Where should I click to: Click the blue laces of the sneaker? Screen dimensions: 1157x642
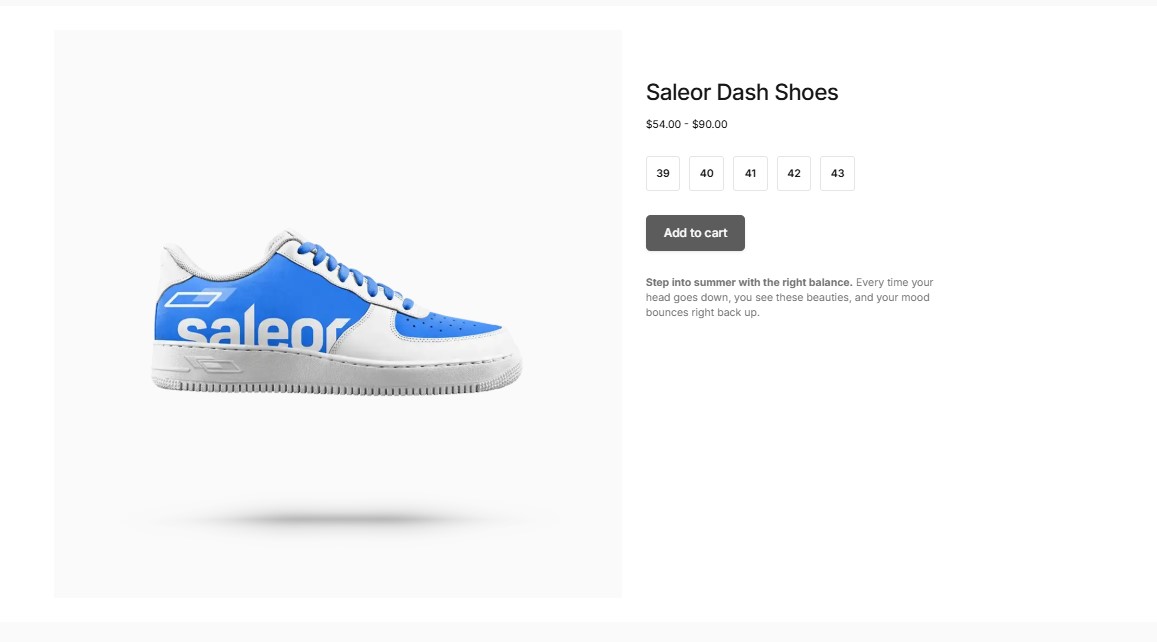point(352,273)
